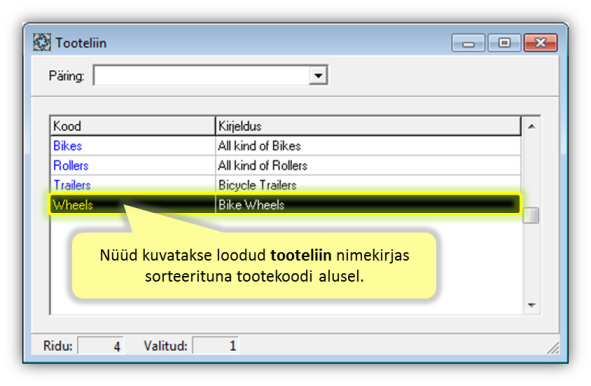
Task: Click the Valitud selected count field
Action: [215, 345]
